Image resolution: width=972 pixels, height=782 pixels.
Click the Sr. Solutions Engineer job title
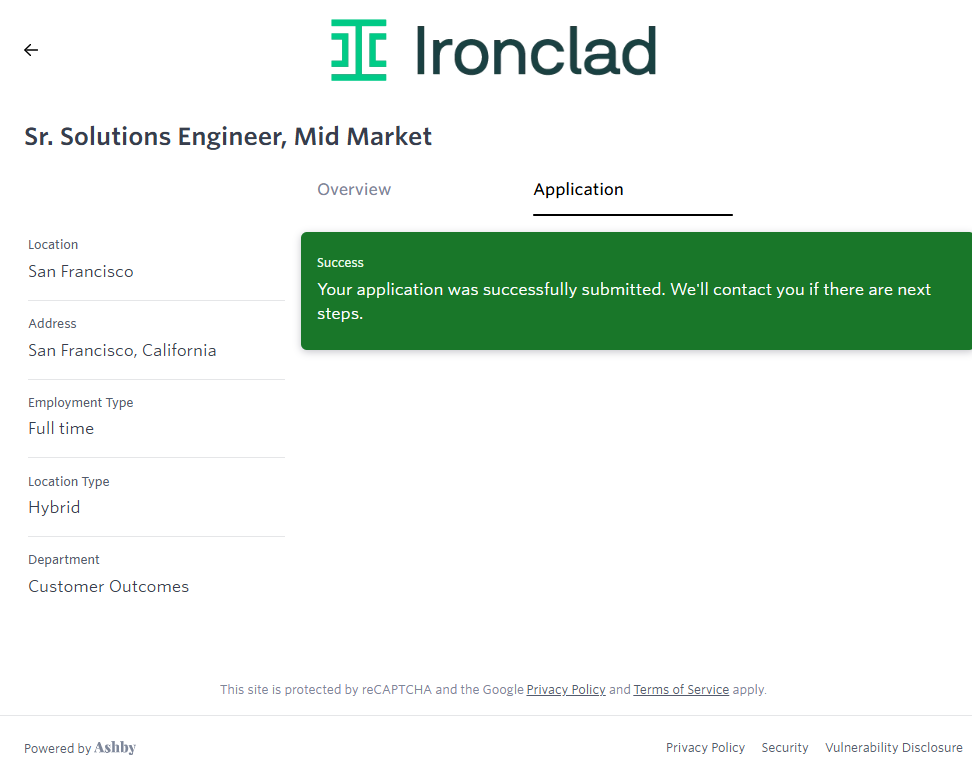point(228,137)
